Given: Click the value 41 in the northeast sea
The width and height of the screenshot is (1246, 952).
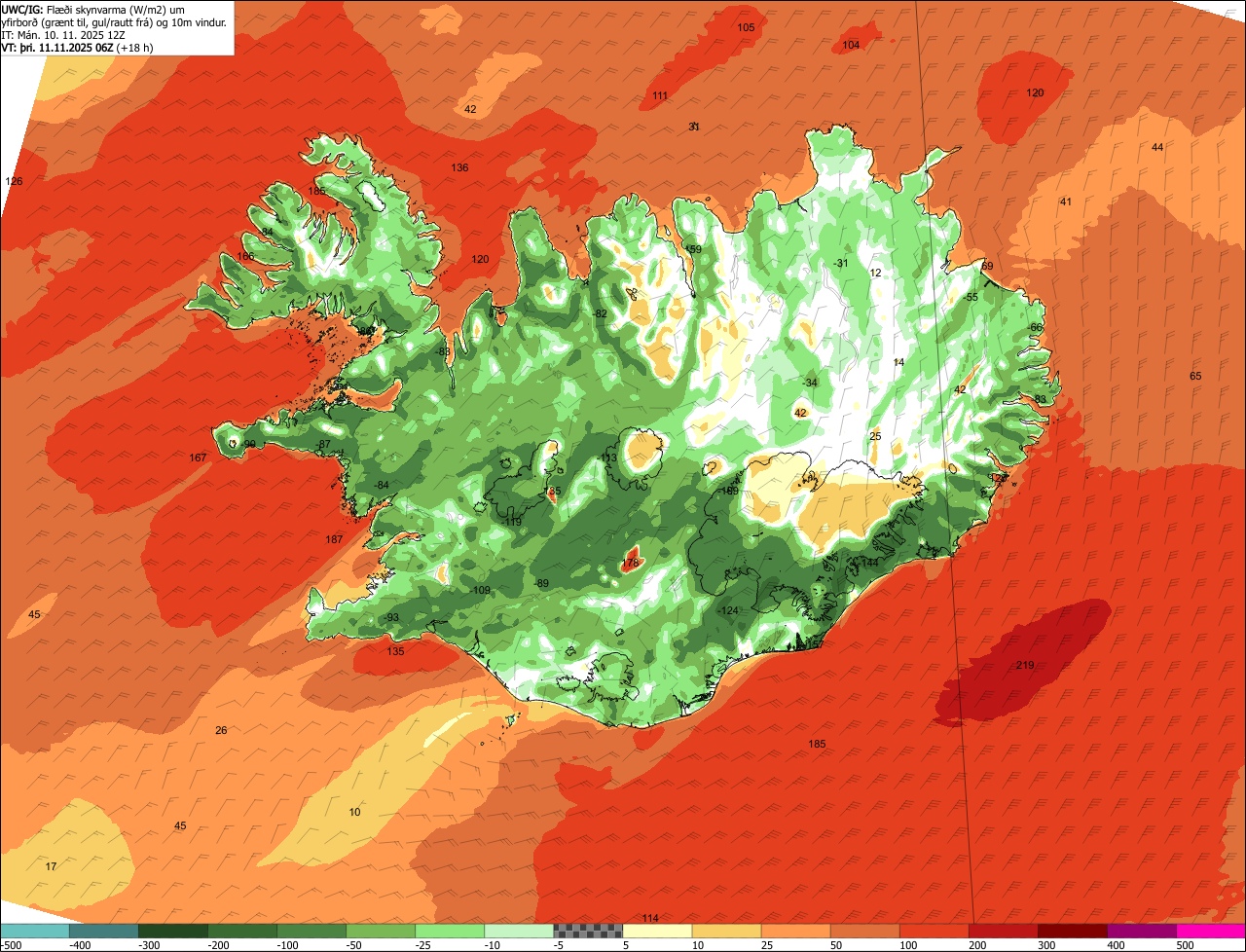Looking at the screenshot, I should pos(1066,201).
